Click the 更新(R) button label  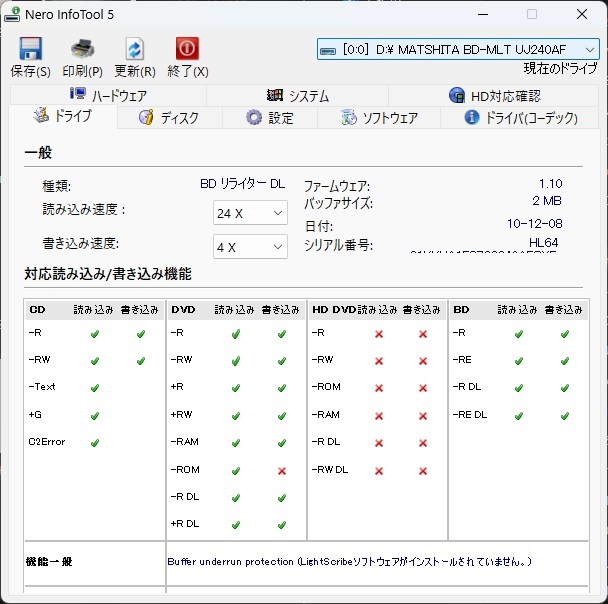(x=135, y=71)
